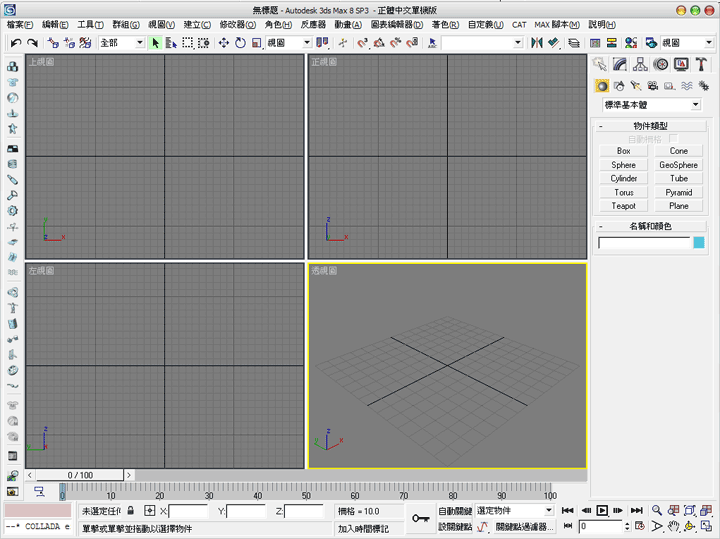This screenshot has height=539, width=720.
Task: Open the Hierarchy command panel tab
Action: click(x=640, y=64)
